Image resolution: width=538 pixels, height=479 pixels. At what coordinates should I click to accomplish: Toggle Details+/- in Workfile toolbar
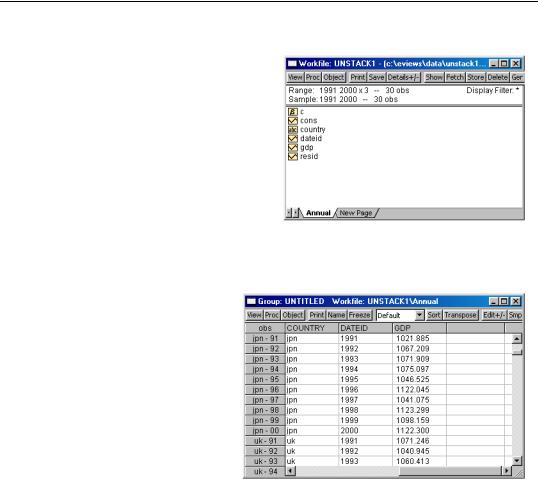coord(404,78)
